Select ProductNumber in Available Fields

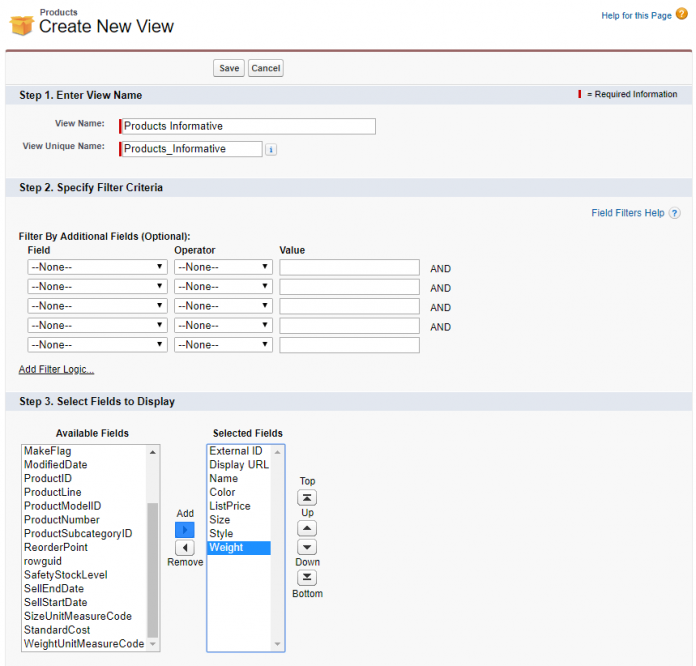pos(62,520)
